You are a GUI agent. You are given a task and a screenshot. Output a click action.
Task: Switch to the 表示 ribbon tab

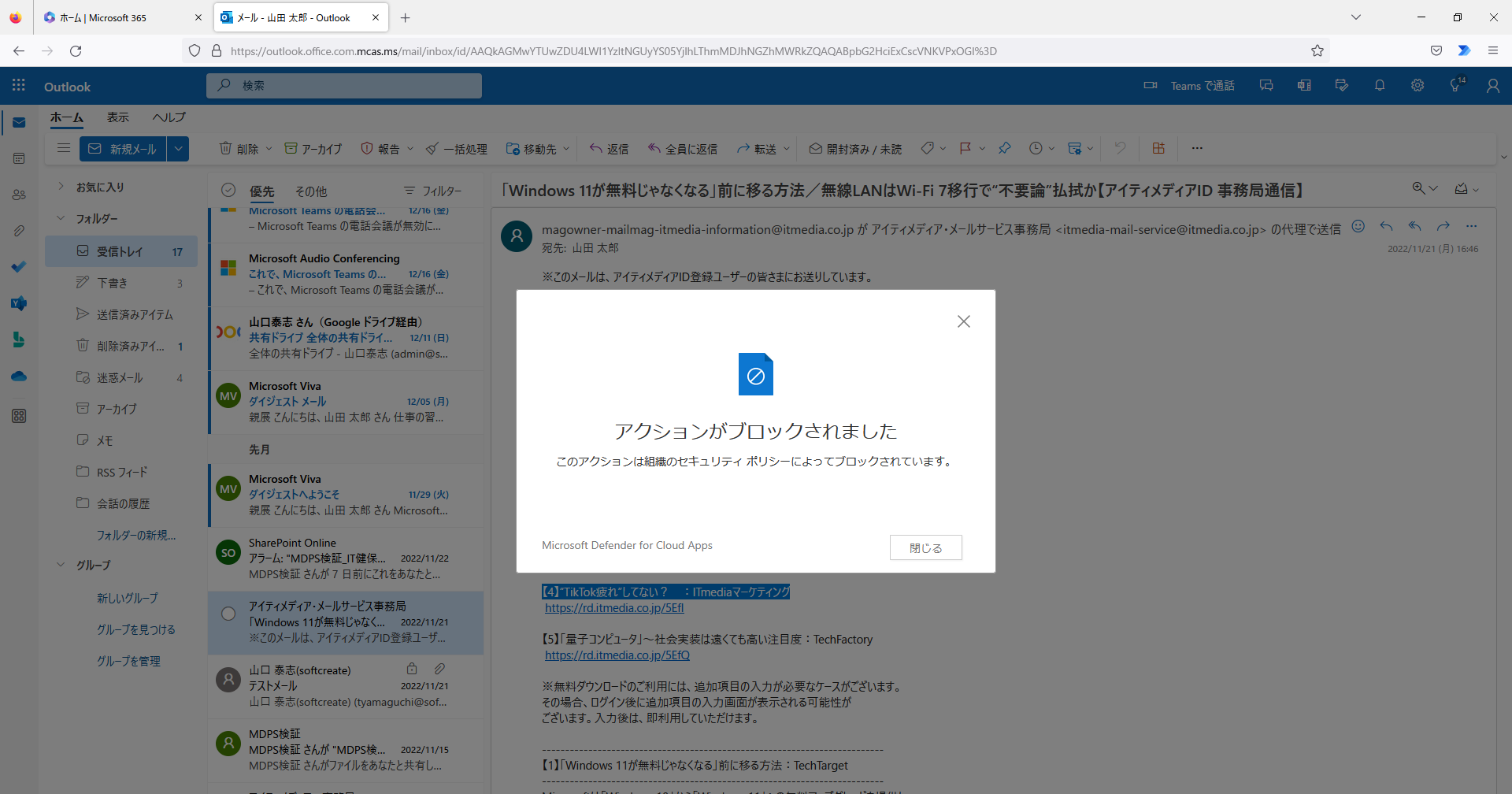pyautogui.click(x=118, y=117)
